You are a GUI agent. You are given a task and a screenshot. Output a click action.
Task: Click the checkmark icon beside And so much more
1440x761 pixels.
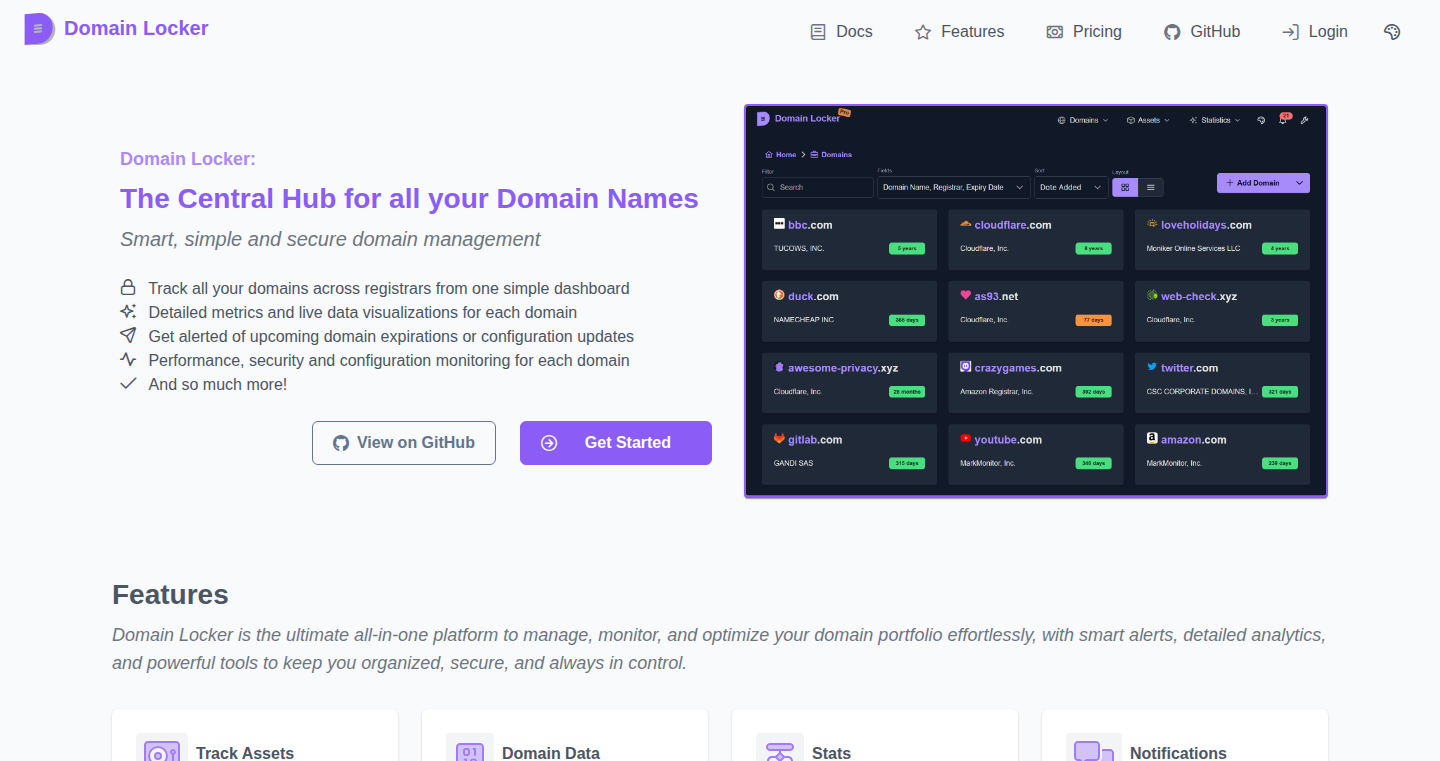tap(128, 384)
